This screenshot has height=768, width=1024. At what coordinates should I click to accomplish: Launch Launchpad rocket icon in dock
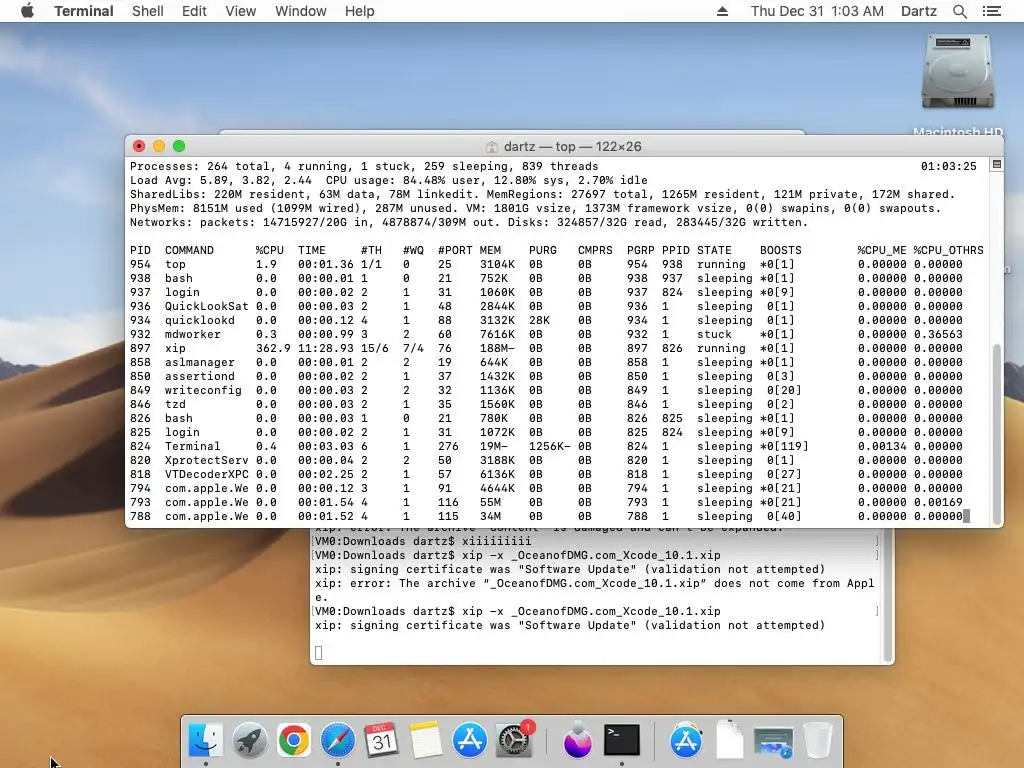(x=249, y=740)
